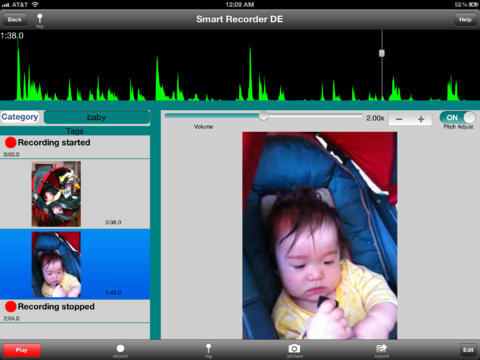Click the red dot beside Recording started
Image resolution: width=480 pixels, height=360 pixels.
click(x=11, y=142)
